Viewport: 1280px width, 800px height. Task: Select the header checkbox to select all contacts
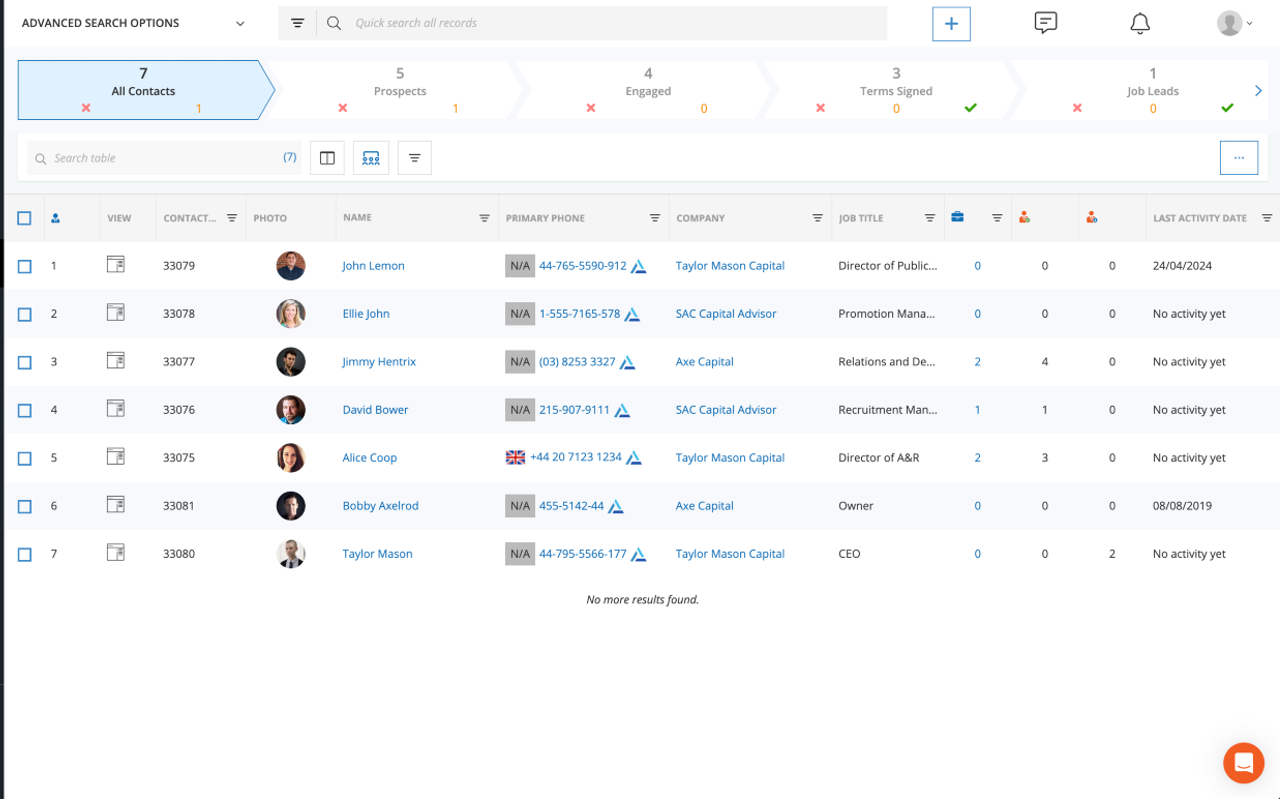click(24, 217)
